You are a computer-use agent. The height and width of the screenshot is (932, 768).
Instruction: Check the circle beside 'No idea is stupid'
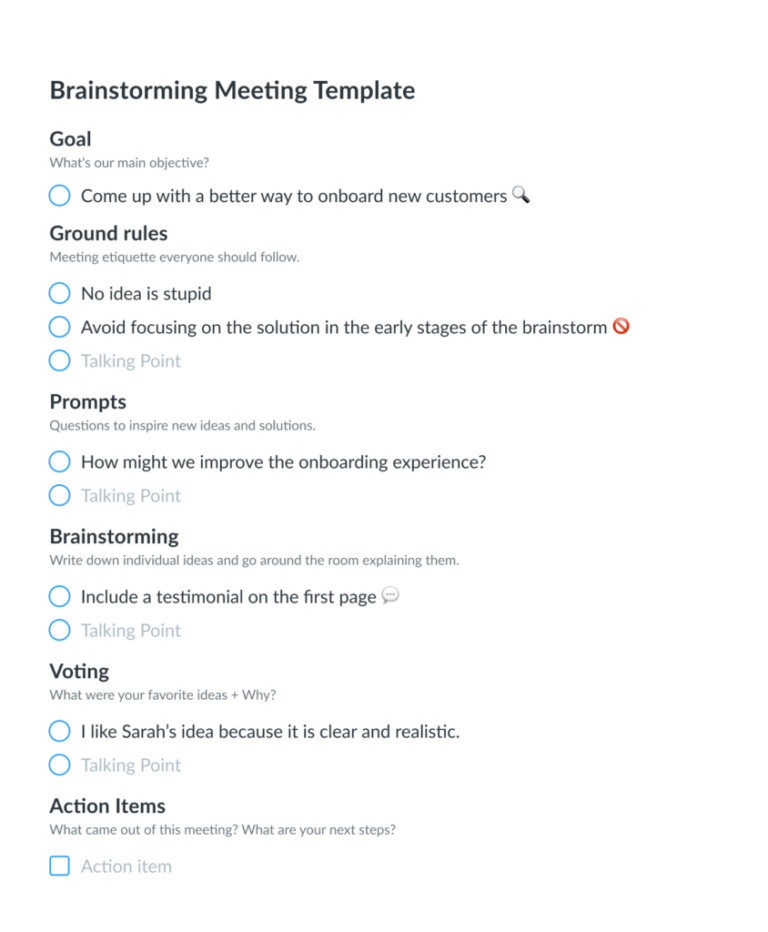[x=59, y=293]
